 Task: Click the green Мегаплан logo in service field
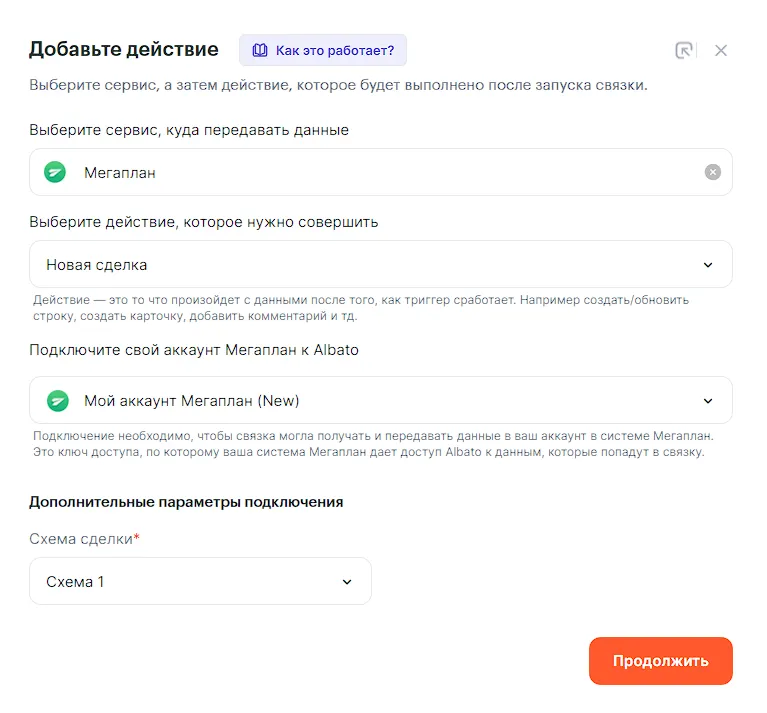coord(56,172)
